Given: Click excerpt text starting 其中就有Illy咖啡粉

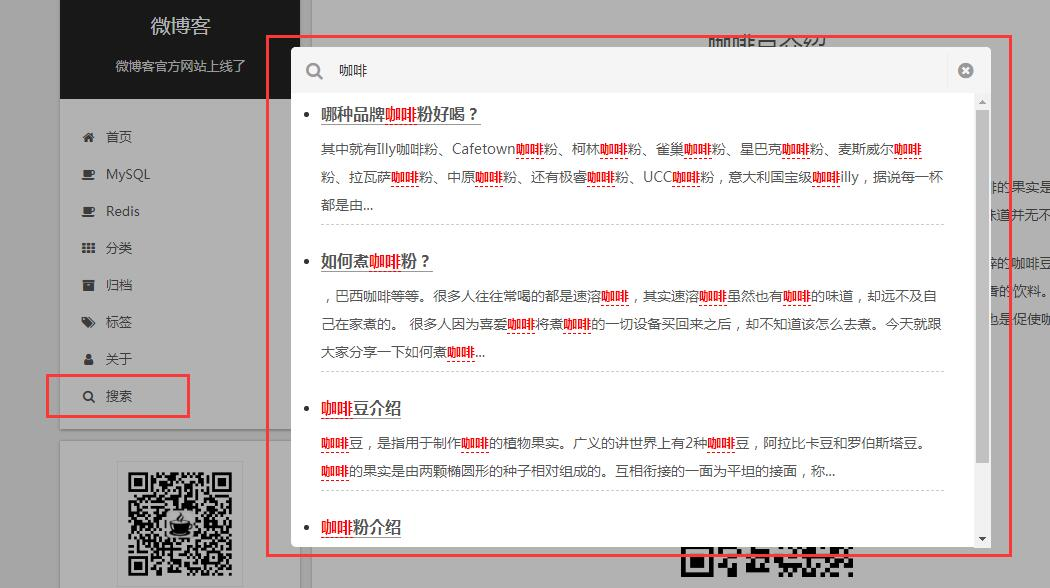Looking at the screenshot, I should point(631,177).
